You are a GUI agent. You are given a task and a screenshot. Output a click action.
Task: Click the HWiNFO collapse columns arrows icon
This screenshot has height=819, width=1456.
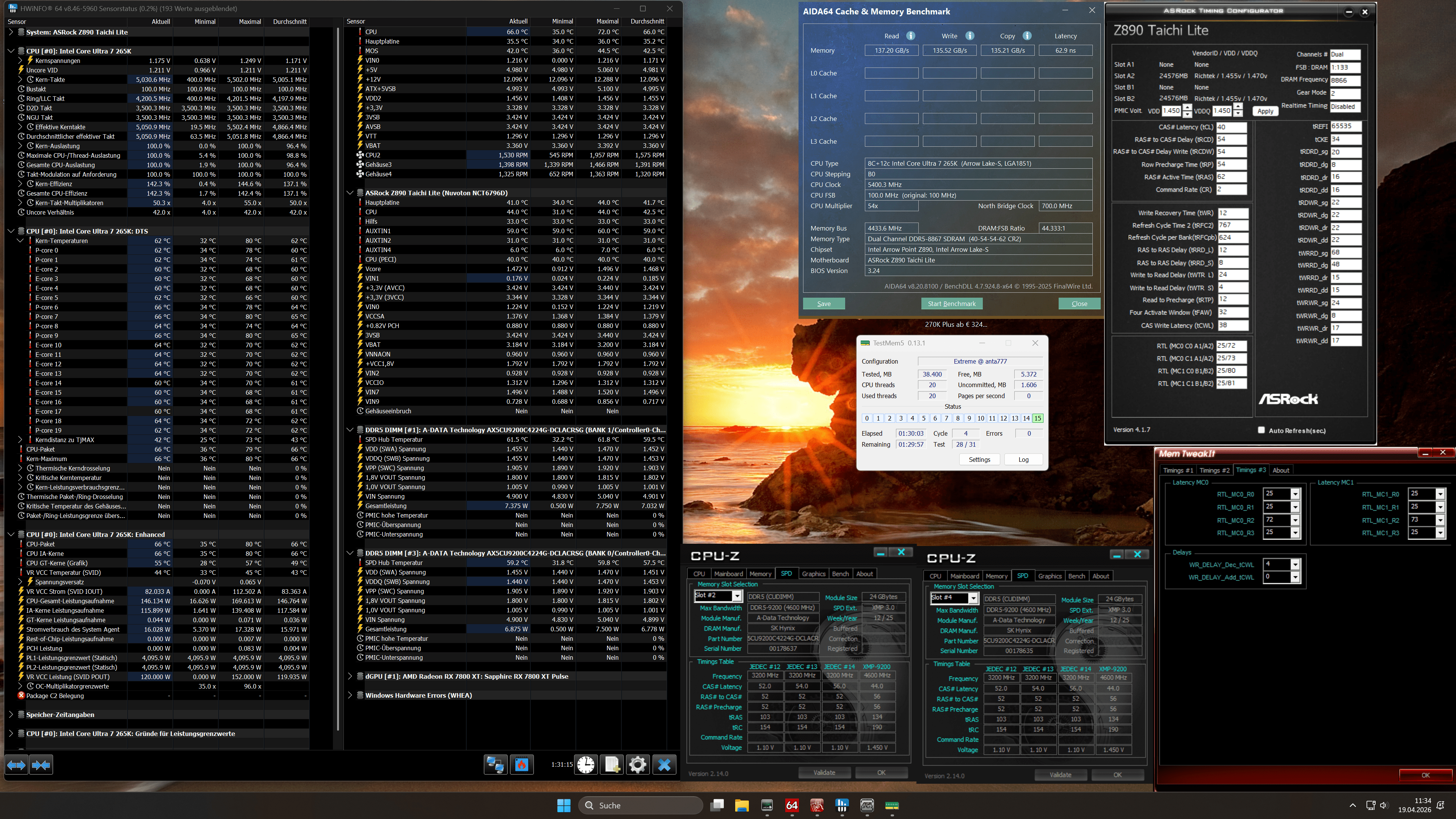(41, 765)
